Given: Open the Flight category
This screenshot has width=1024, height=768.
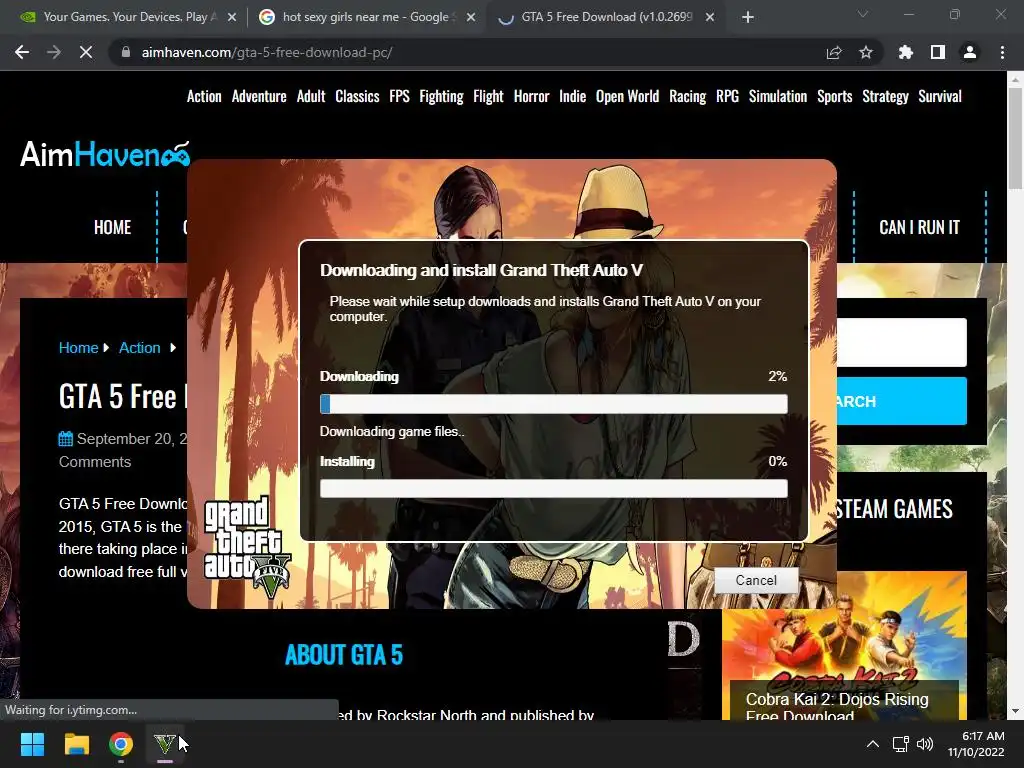Looking at the screenshot, I should pyautogui.click(x=488, y=97).
